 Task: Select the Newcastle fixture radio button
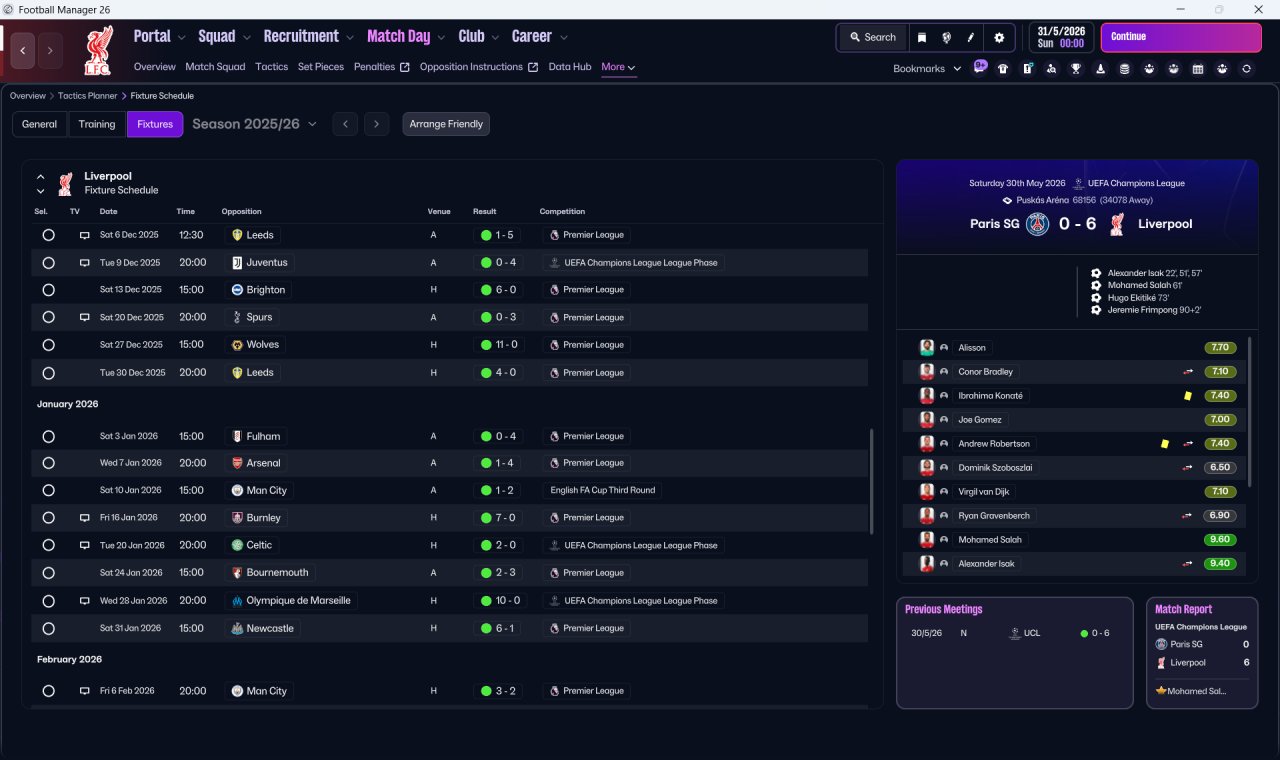point(48,628)
